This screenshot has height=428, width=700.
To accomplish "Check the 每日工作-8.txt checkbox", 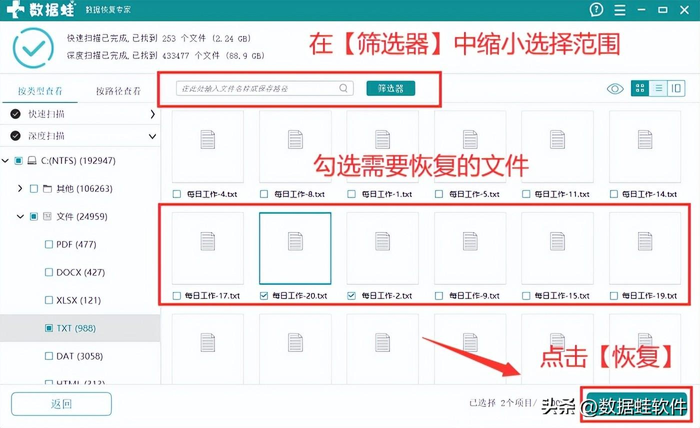I will [264, 194].
